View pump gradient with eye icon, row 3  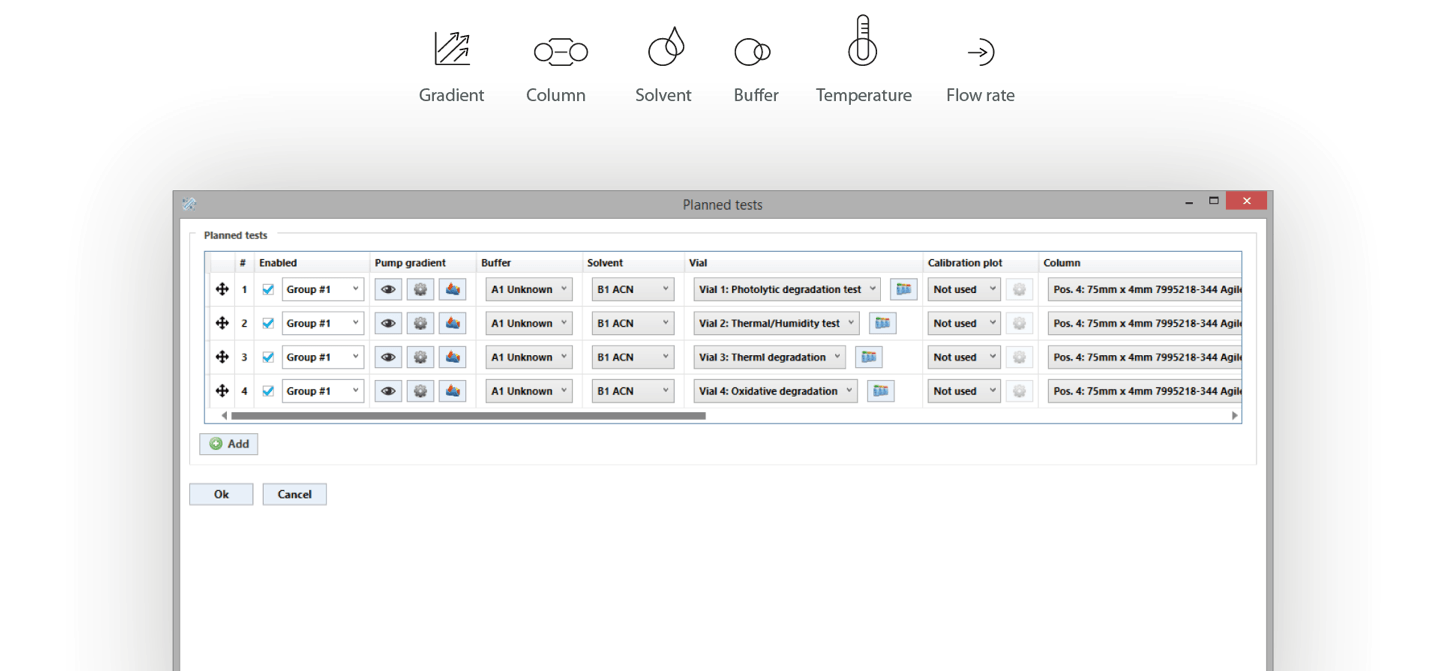[x=388, y=357]
